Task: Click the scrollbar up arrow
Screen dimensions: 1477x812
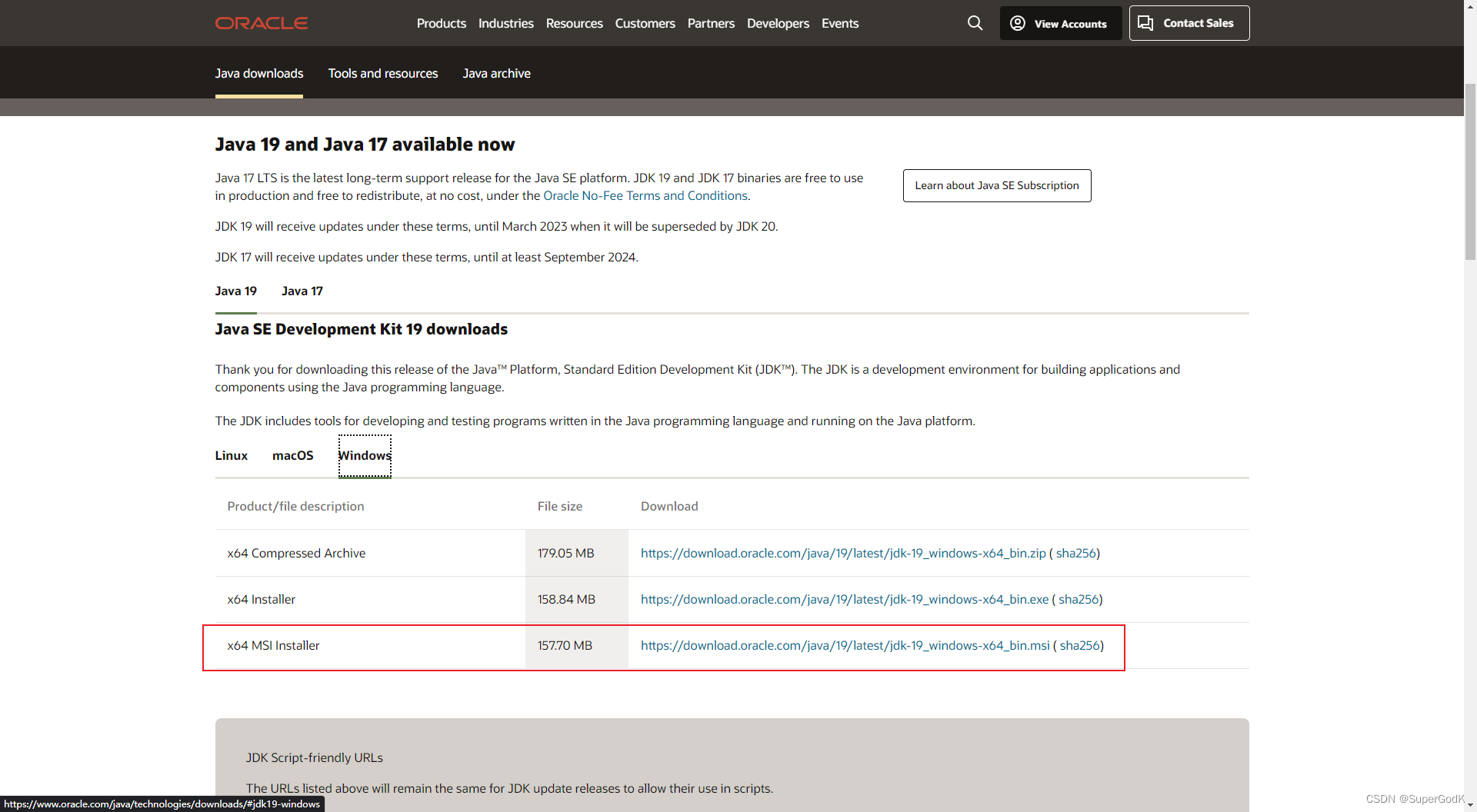Action: click(1470, 6)
